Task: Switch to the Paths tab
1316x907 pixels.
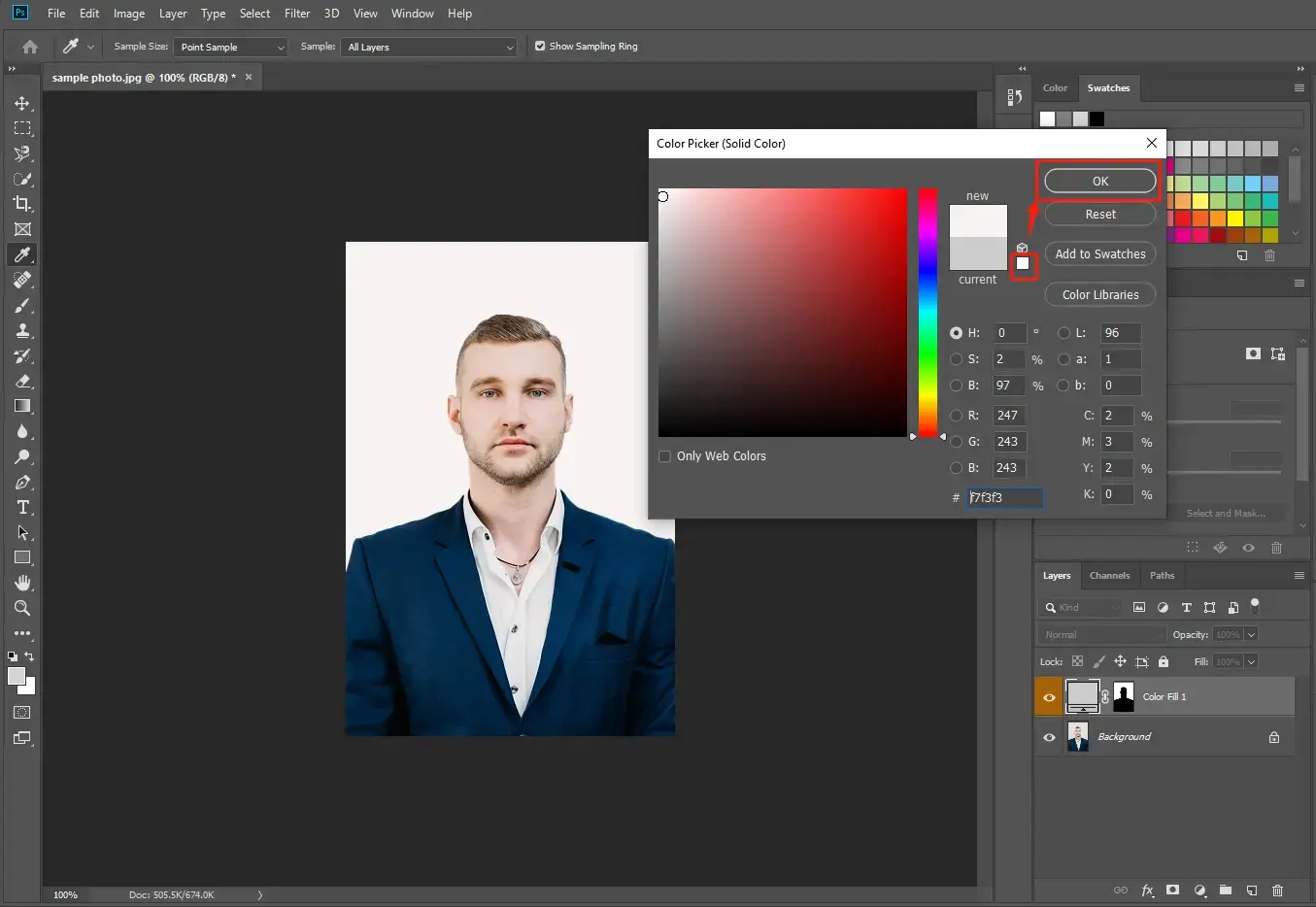Action: (x=1162, y=576)
